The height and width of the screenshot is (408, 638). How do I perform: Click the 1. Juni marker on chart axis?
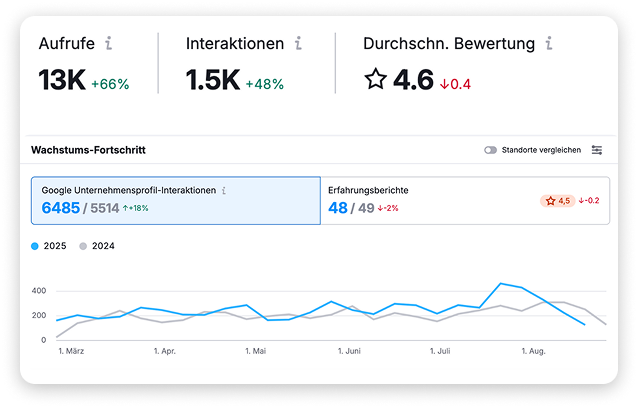click(x=349, y=352)
